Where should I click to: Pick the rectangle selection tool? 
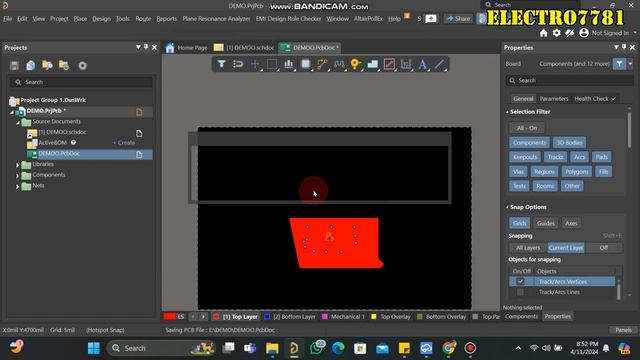272,64
